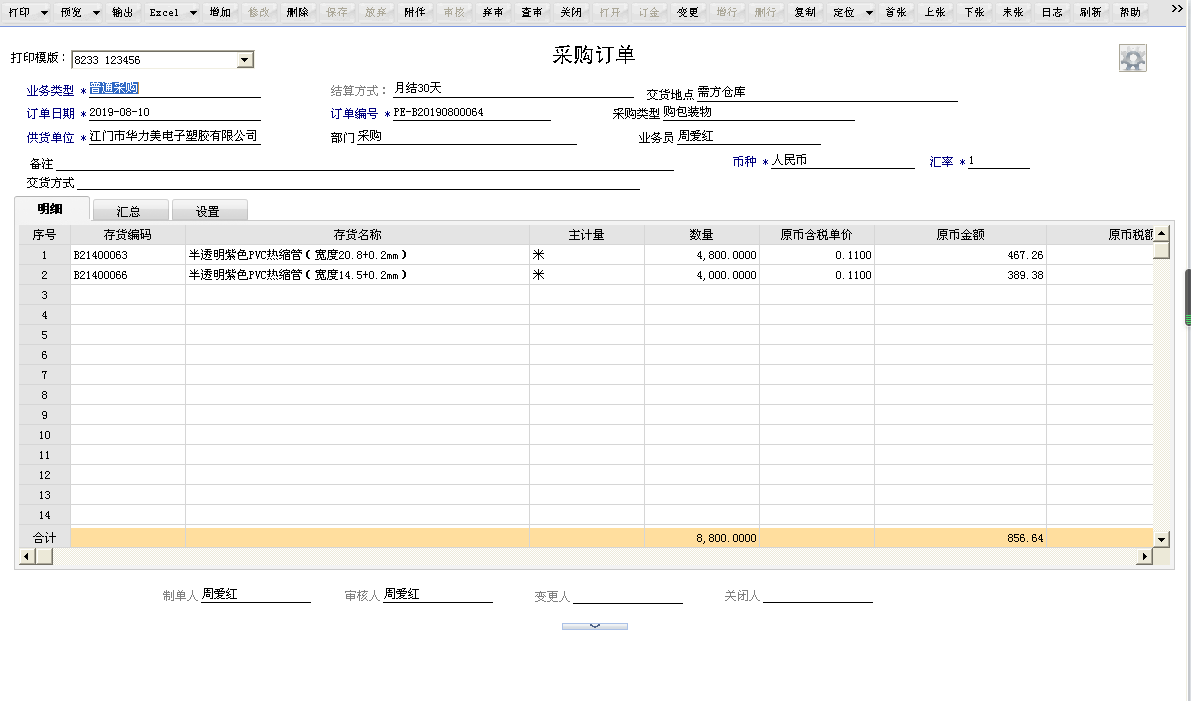Open 帮助 help
1191x701 pixels.
click(x=1130, y=12)
